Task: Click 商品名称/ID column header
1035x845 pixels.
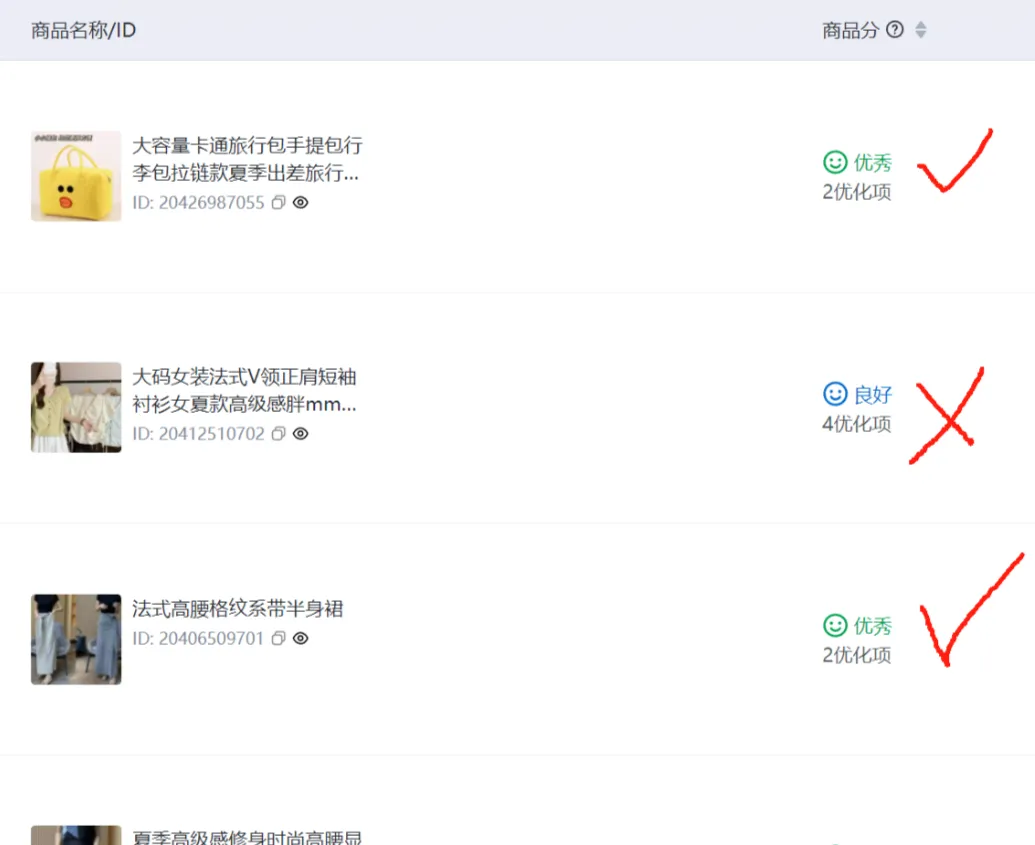Action: [x=83, y=30]
